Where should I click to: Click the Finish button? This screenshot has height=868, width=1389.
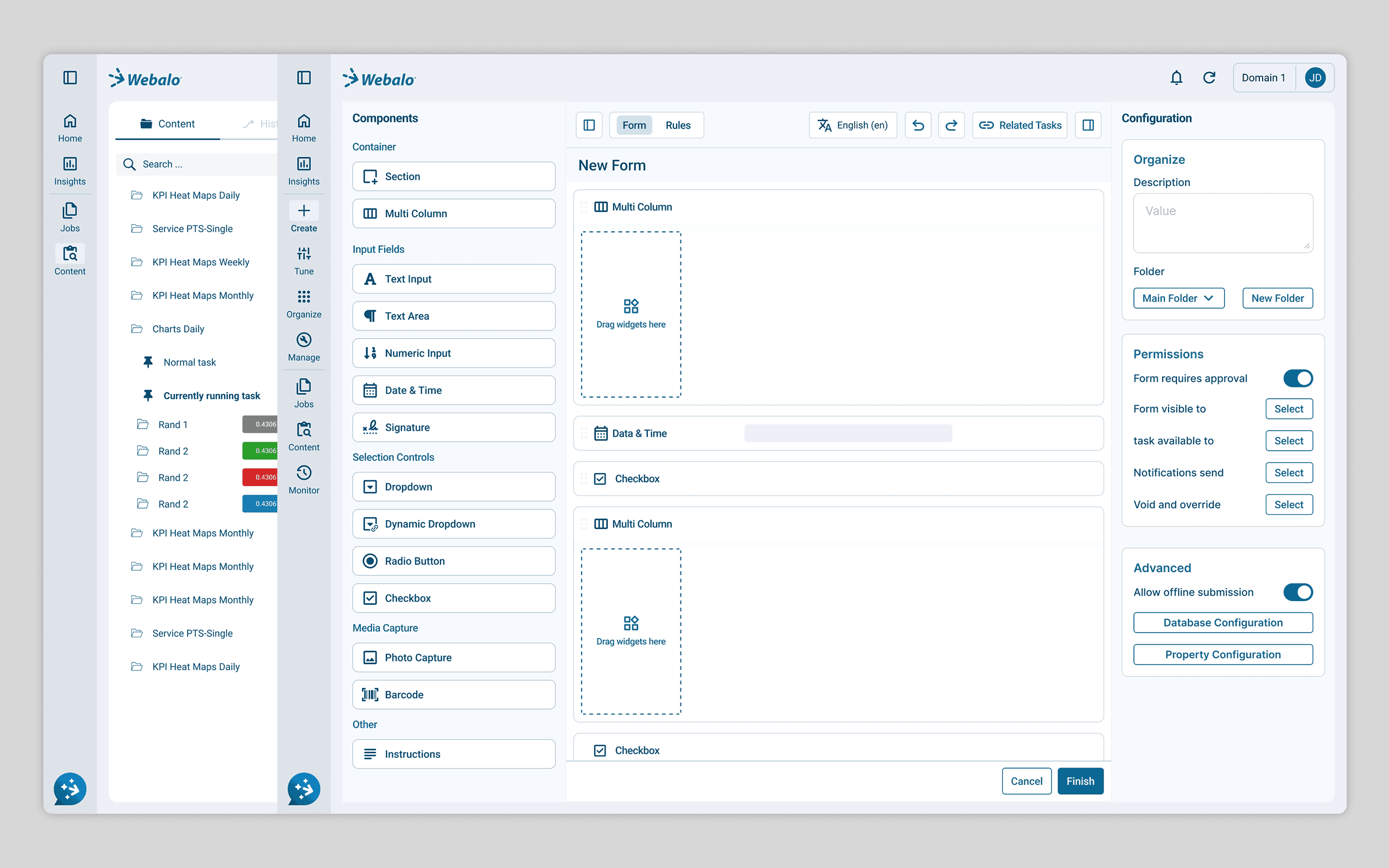pos(1080,781)
